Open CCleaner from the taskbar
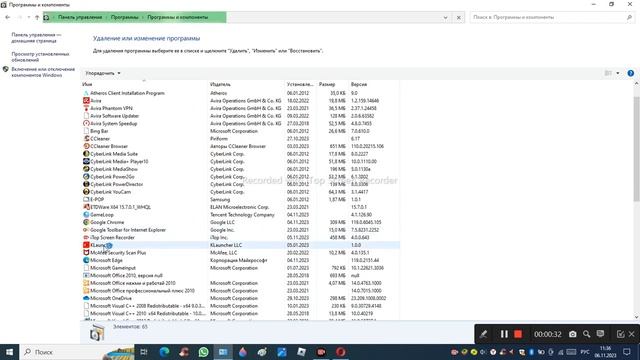640x360 pixels. (x=184, y=352)
